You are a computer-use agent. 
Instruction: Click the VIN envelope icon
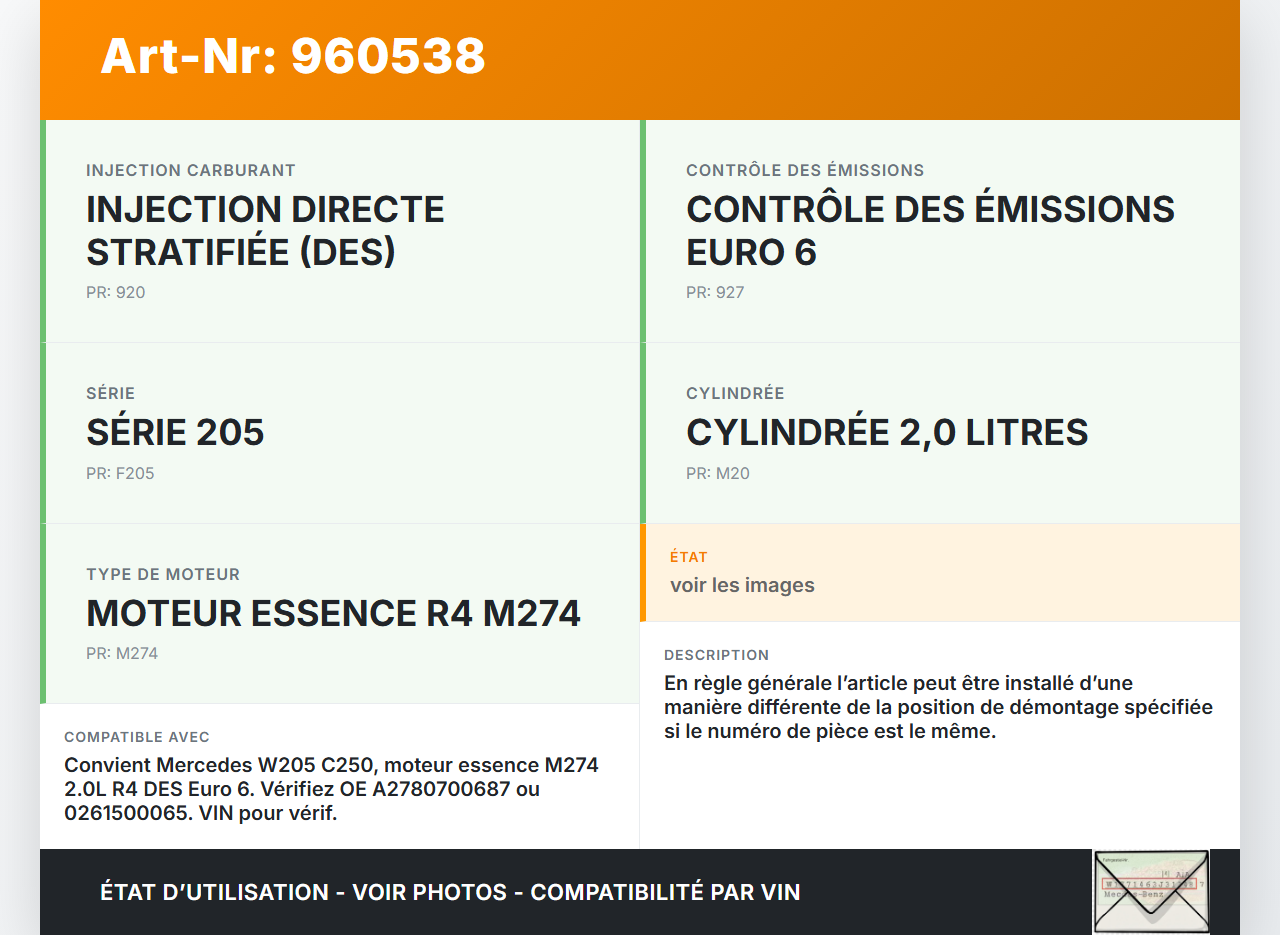(x=1151, y=891)
